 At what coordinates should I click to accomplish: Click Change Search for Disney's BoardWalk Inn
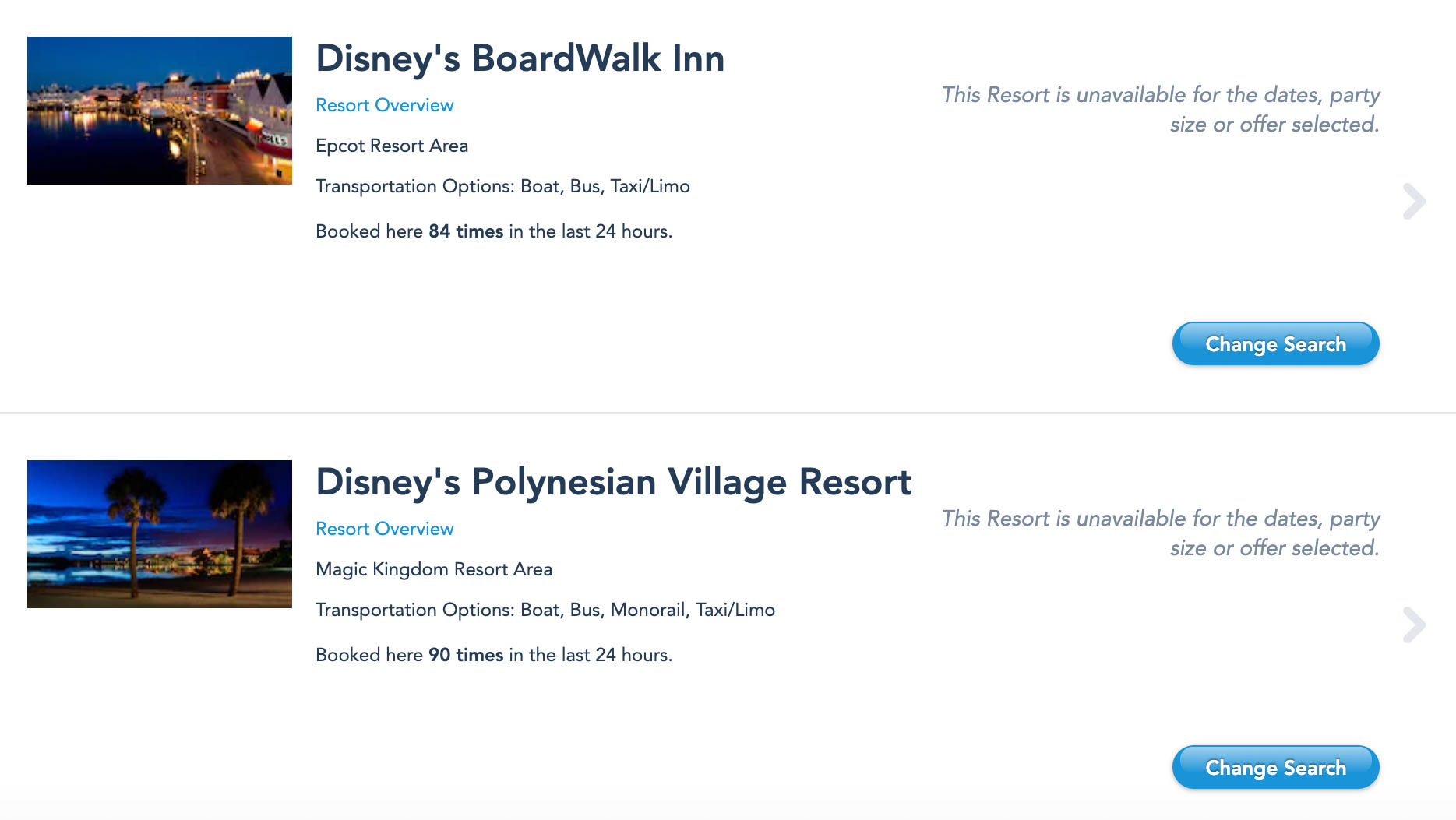click(1275, 343)
